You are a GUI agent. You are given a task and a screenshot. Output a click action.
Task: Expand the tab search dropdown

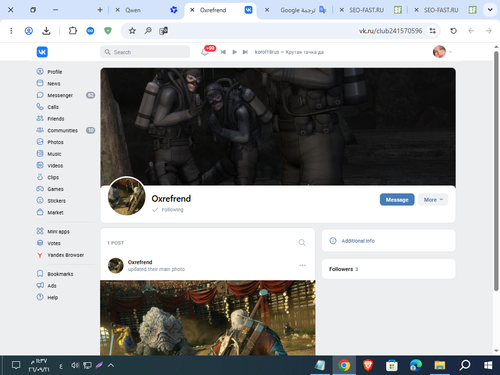[x=490, y=10]
